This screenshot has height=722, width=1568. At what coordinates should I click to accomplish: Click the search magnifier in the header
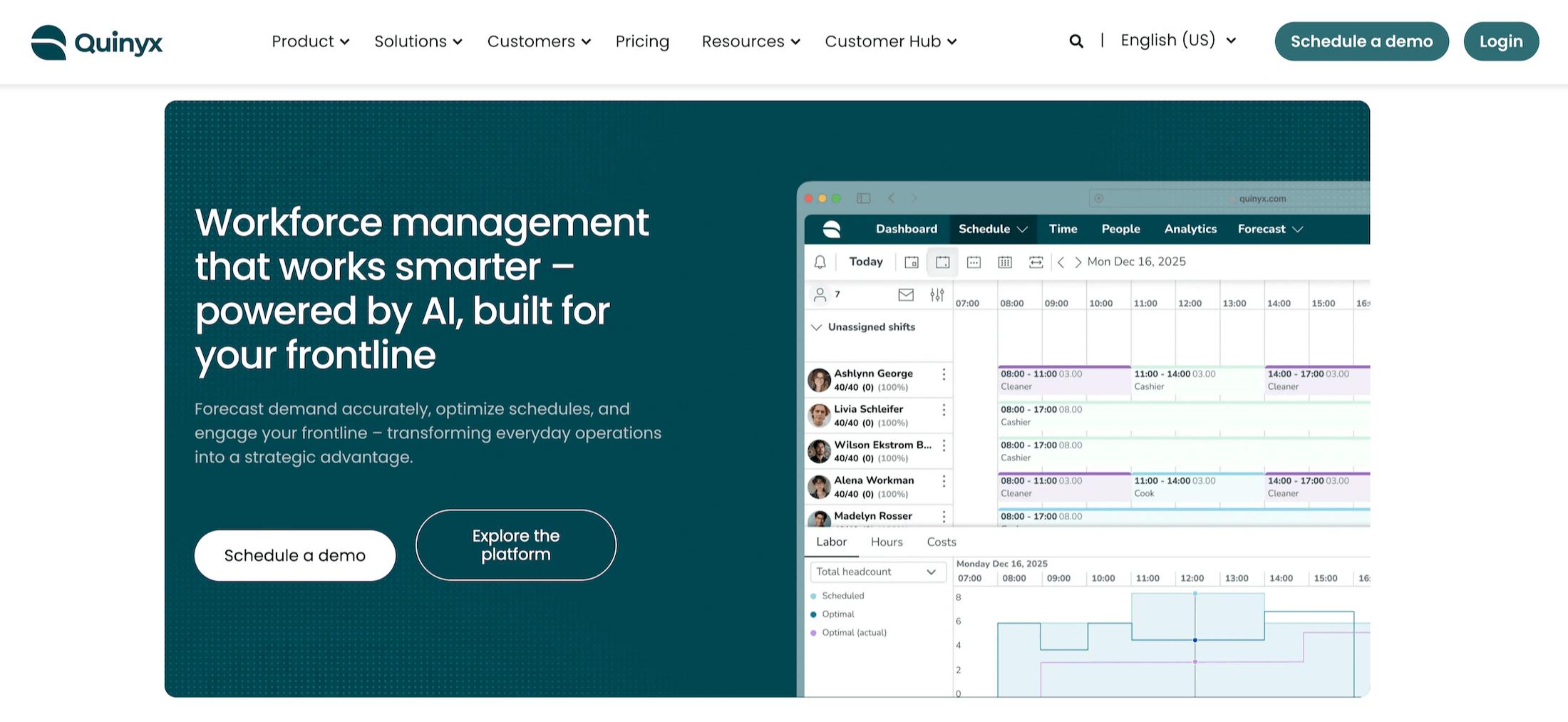[1076, 41]
